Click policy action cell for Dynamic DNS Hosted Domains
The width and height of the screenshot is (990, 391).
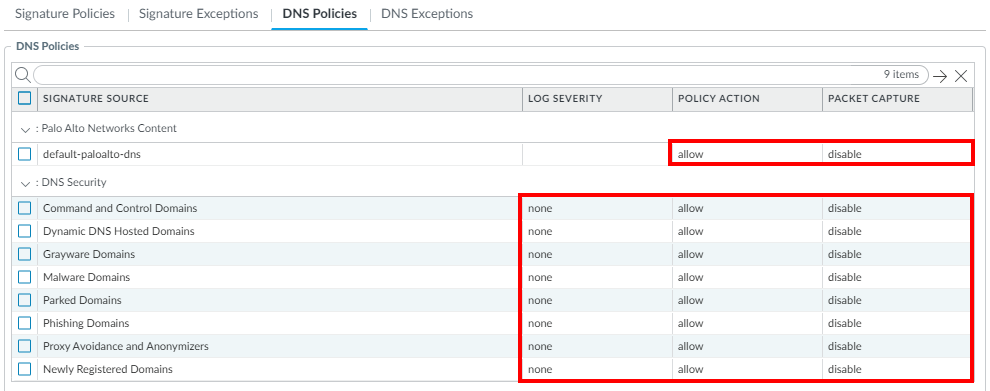point(748,231)
